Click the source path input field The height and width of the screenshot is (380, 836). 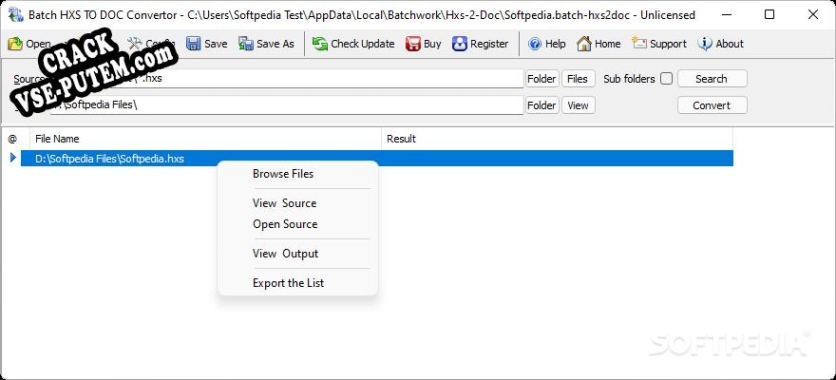click(x=287, y=79)
